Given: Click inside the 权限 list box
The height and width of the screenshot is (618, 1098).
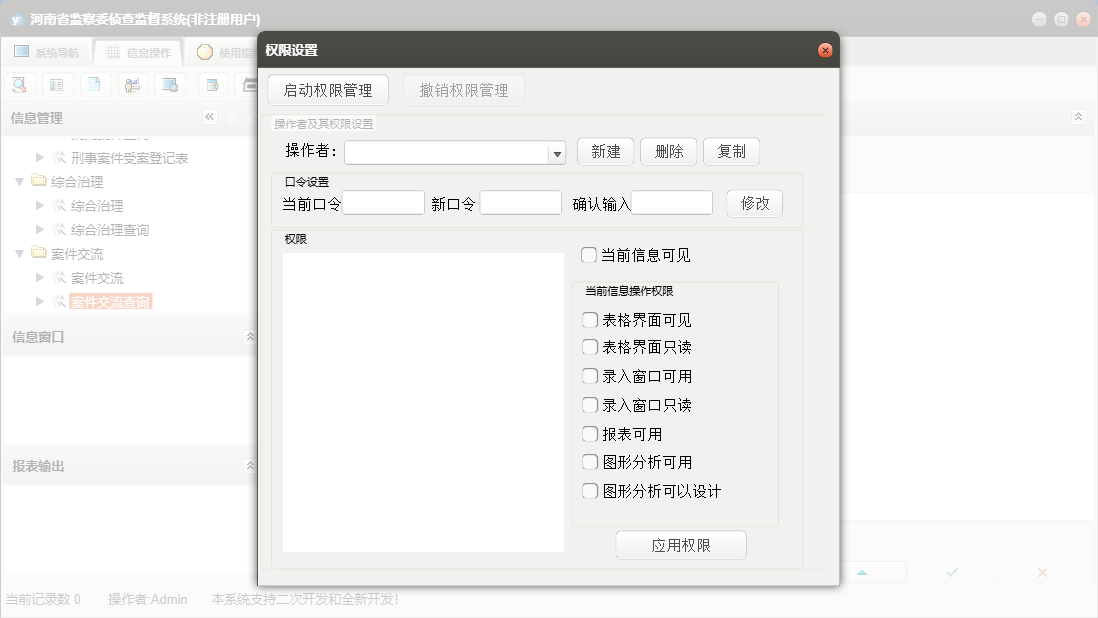Looking at the screenshot, I should (423, 402).
